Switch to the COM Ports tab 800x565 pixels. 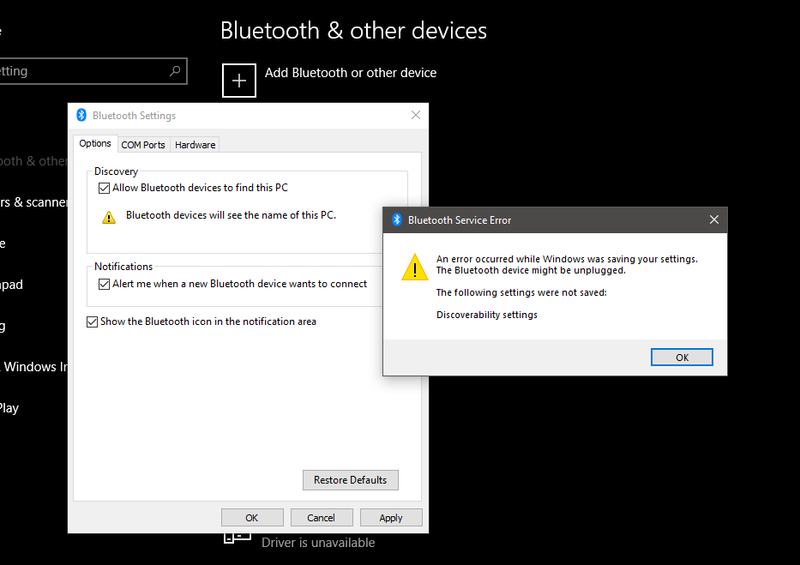click(x=143, y=145)
